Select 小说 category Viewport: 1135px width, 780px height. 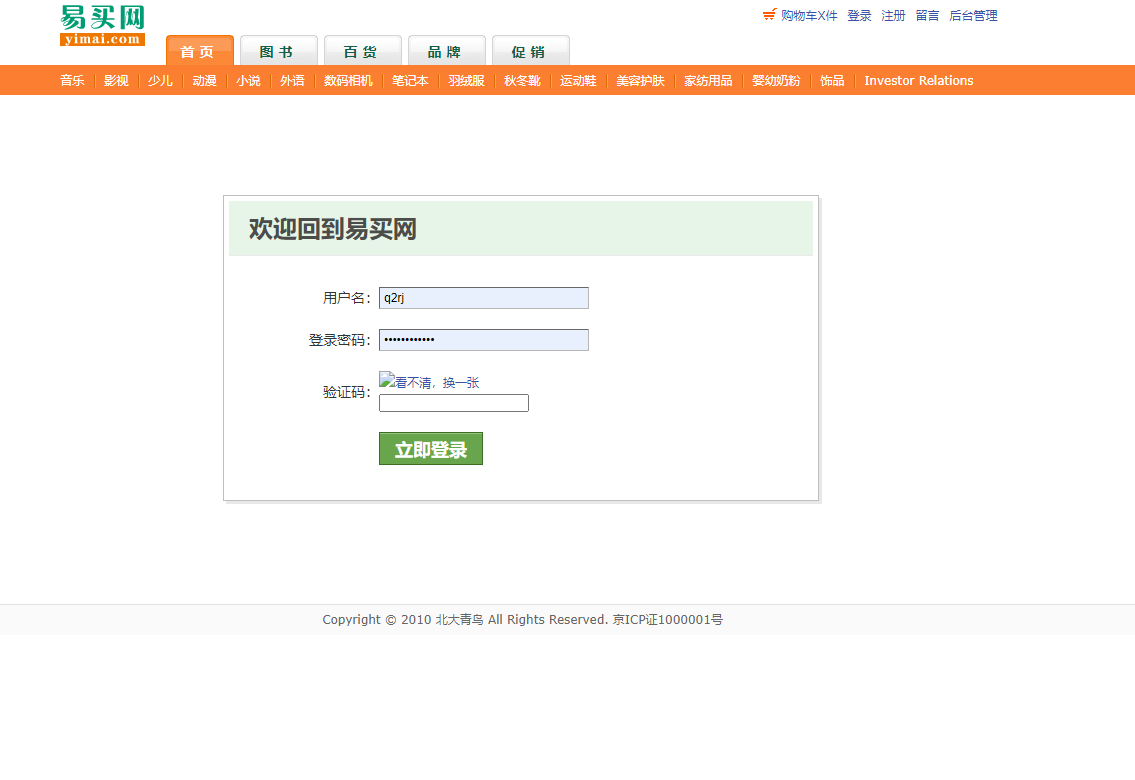(248, 80)
